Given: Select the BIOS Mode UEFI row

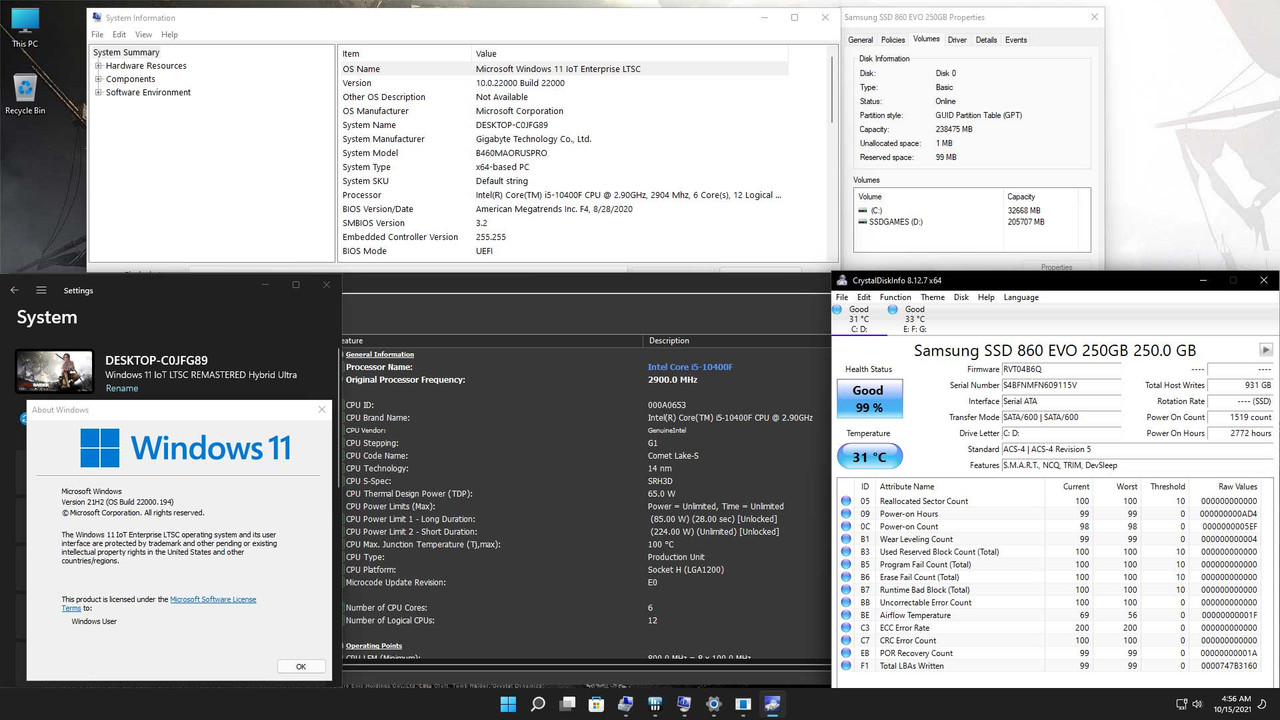Looking at the screenshot, I should (564, 251).
